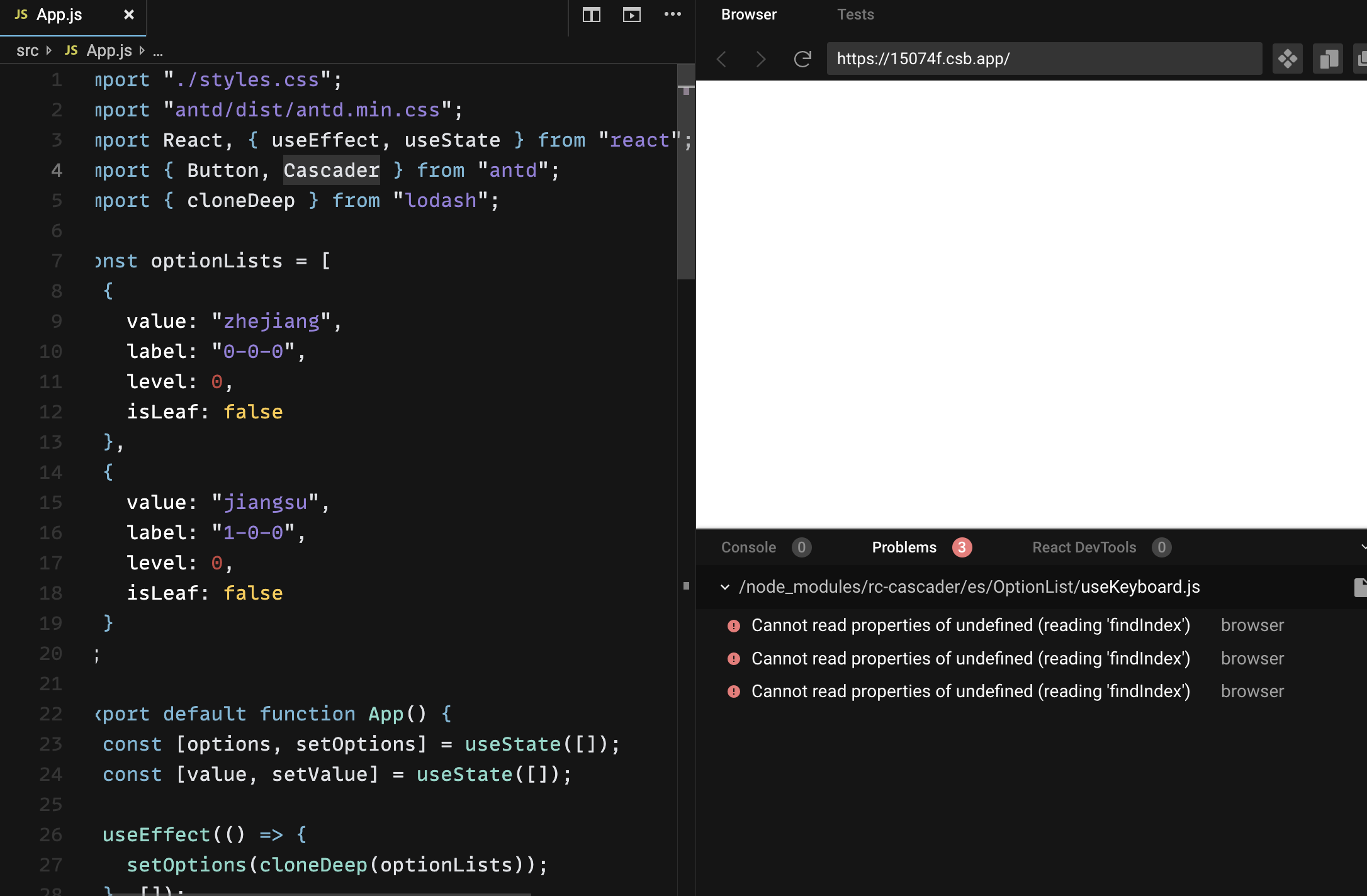Refresh the preview browser
This screenshot has width=1367, height=896.
pos(802,59)
